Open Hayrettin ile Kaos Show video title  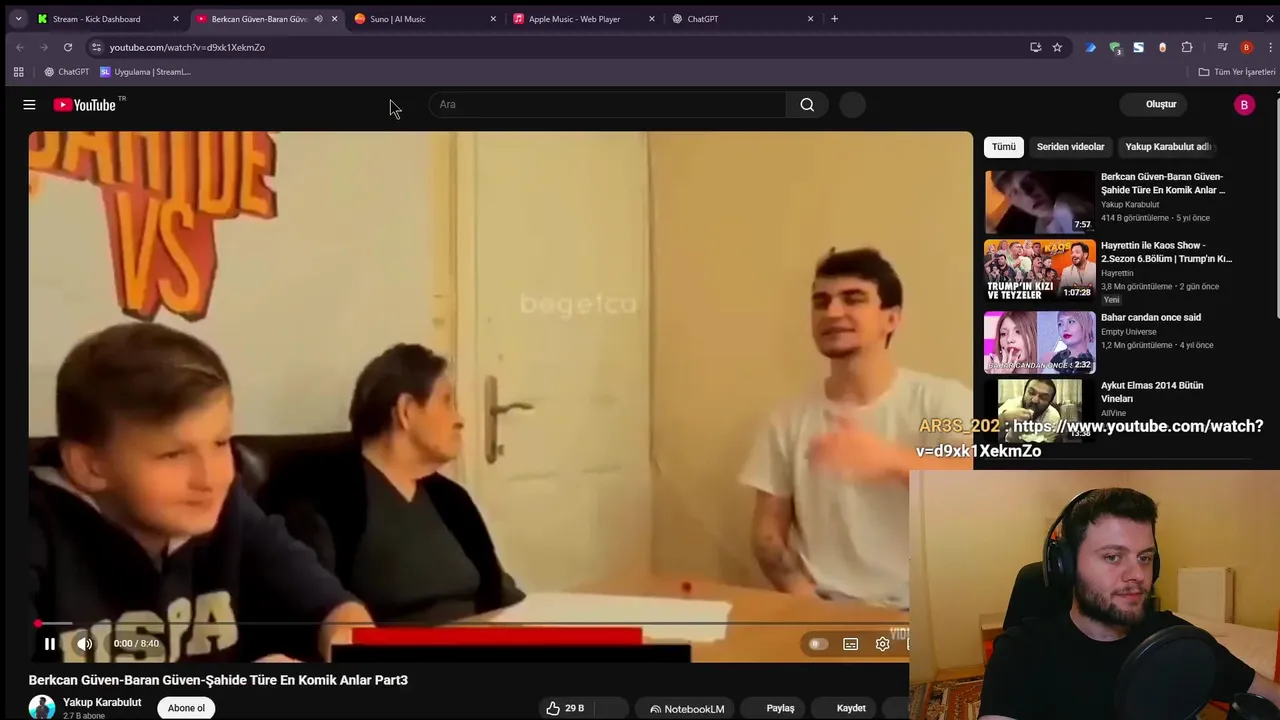(1166, 252)
